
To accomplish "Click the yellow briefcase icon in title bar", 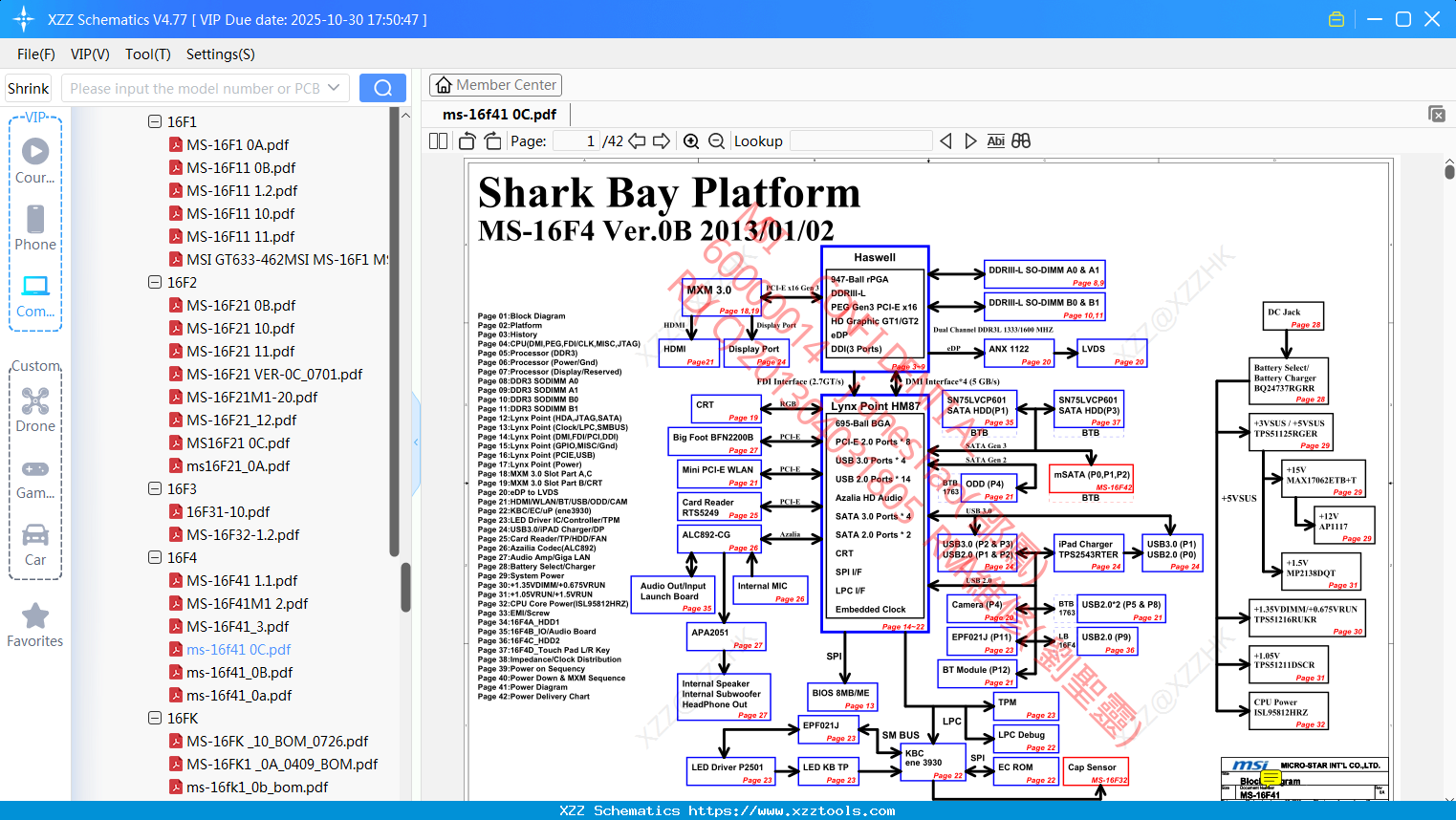I will point(1336,19).
